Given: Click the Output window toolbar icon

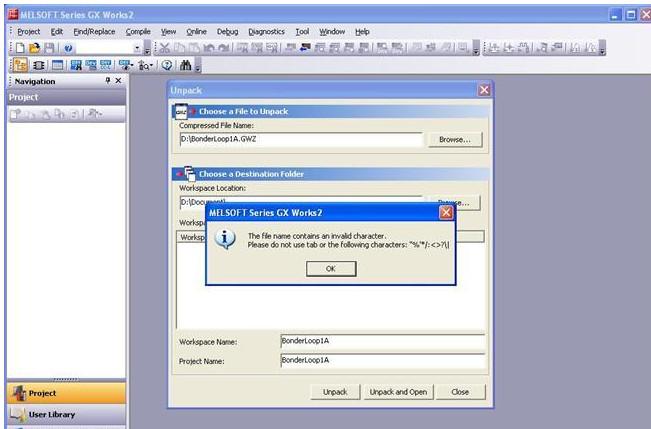Looking at the screenshot, I should click(x=57, y=65).
